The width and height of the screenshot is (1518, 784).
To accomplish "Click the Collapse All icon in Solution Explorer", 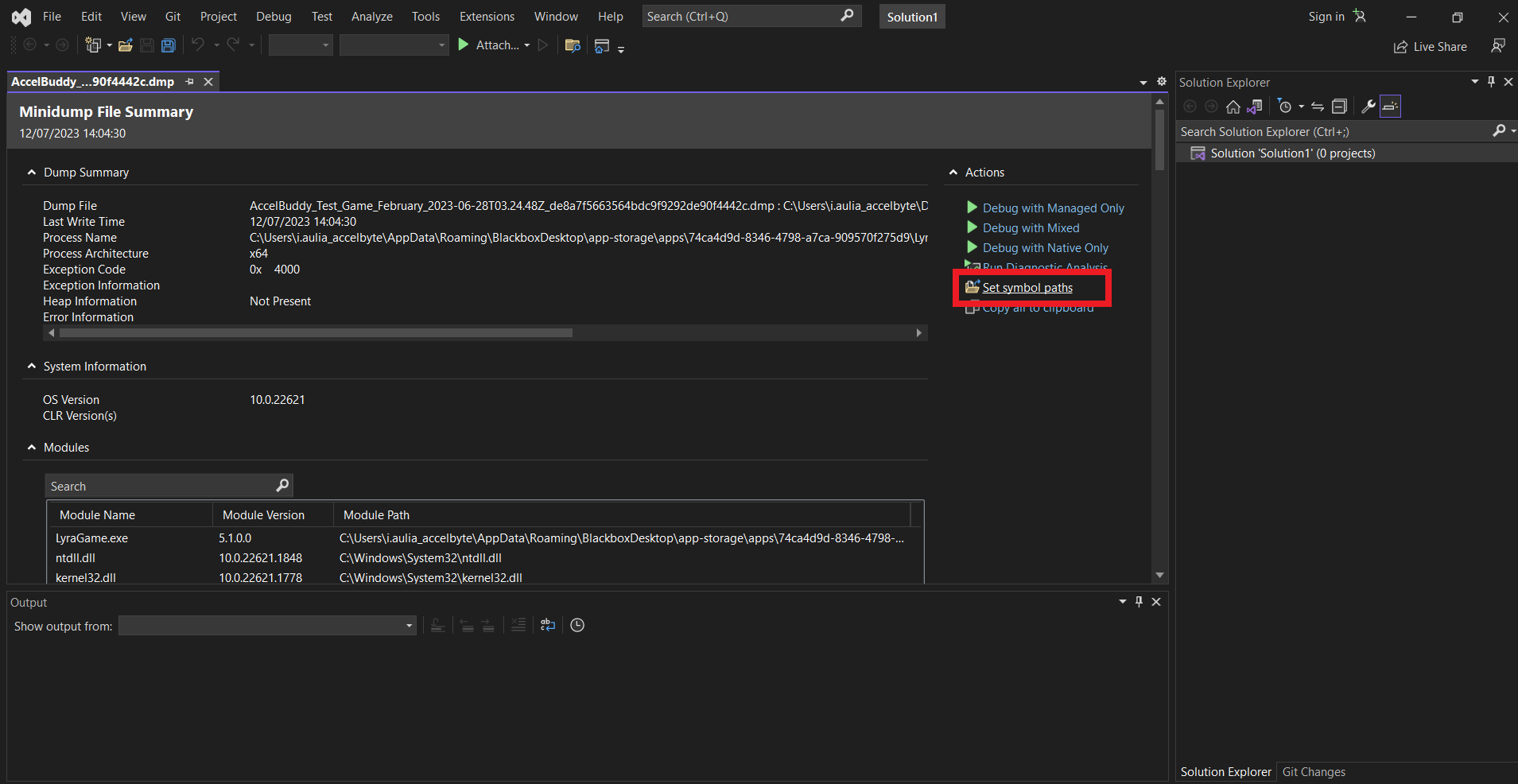I will pos(1339,107).
